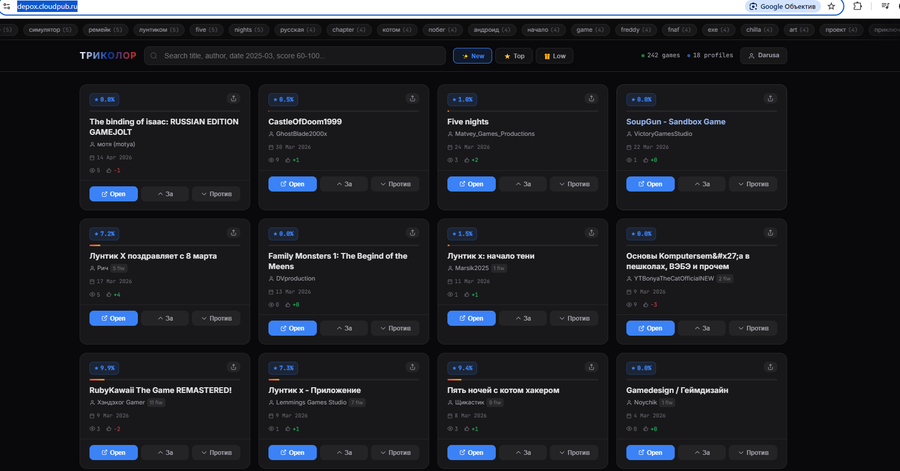The image size is (900, 471).
Task: Click the 9.9% score badge on RubyKawaii
Action: 104,368
